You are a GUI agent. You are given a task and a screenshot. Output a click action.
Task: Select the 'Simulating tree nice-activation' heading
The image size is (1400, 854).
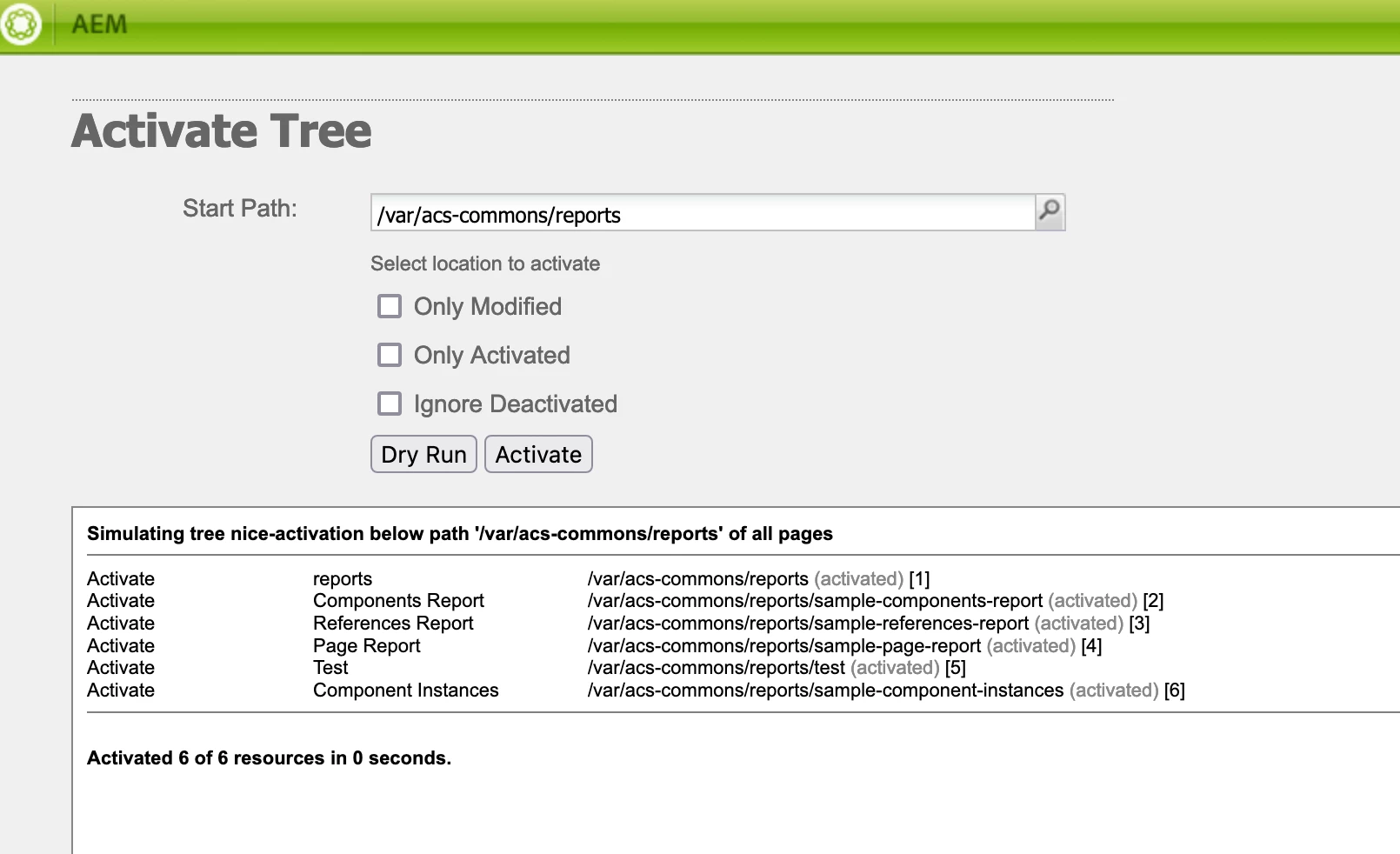pyautogui.click(x=460, y=534)
